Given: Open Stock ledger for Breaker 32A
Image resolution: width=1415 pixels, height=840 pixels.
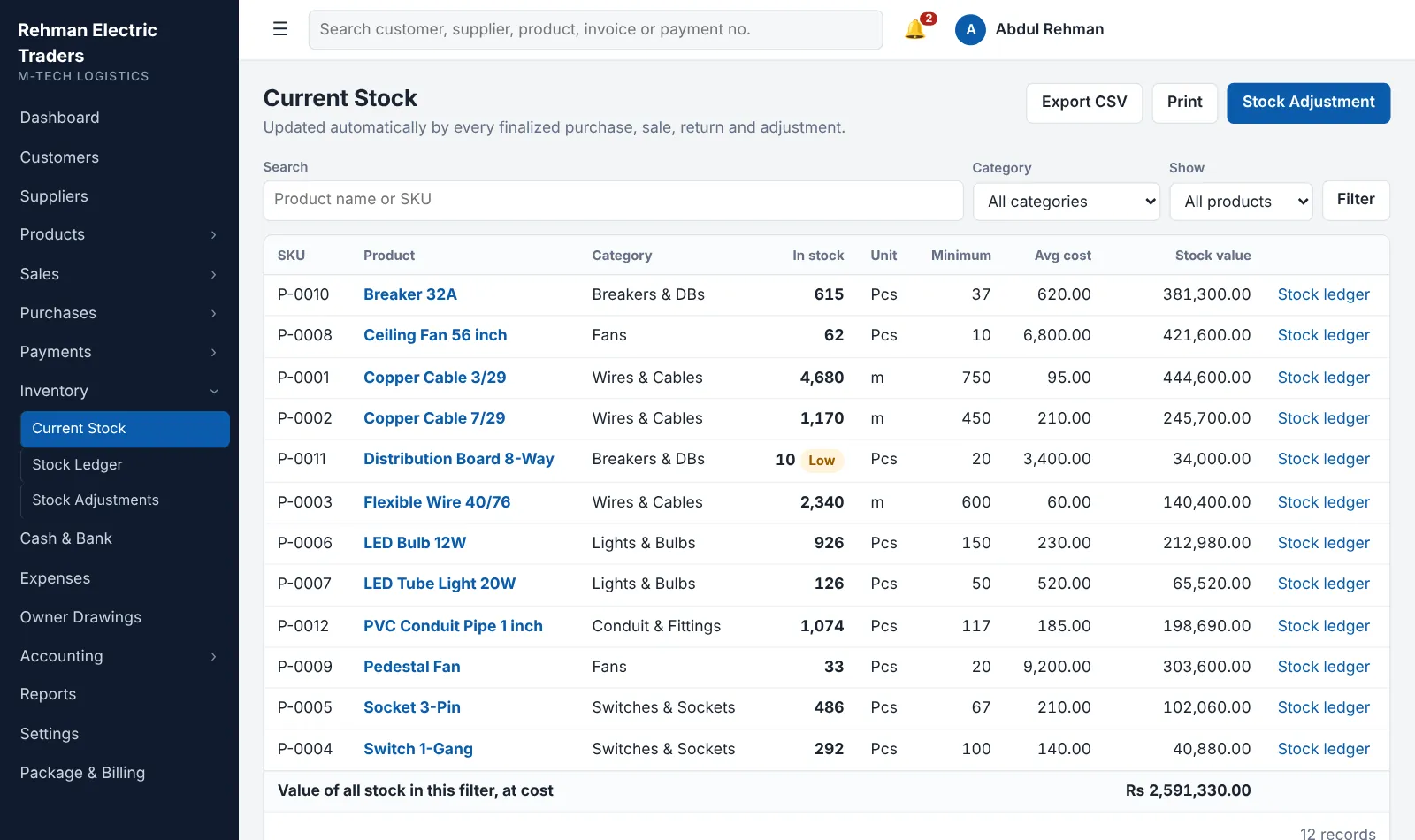Looking at the screenshot, I should [1323, 294].
